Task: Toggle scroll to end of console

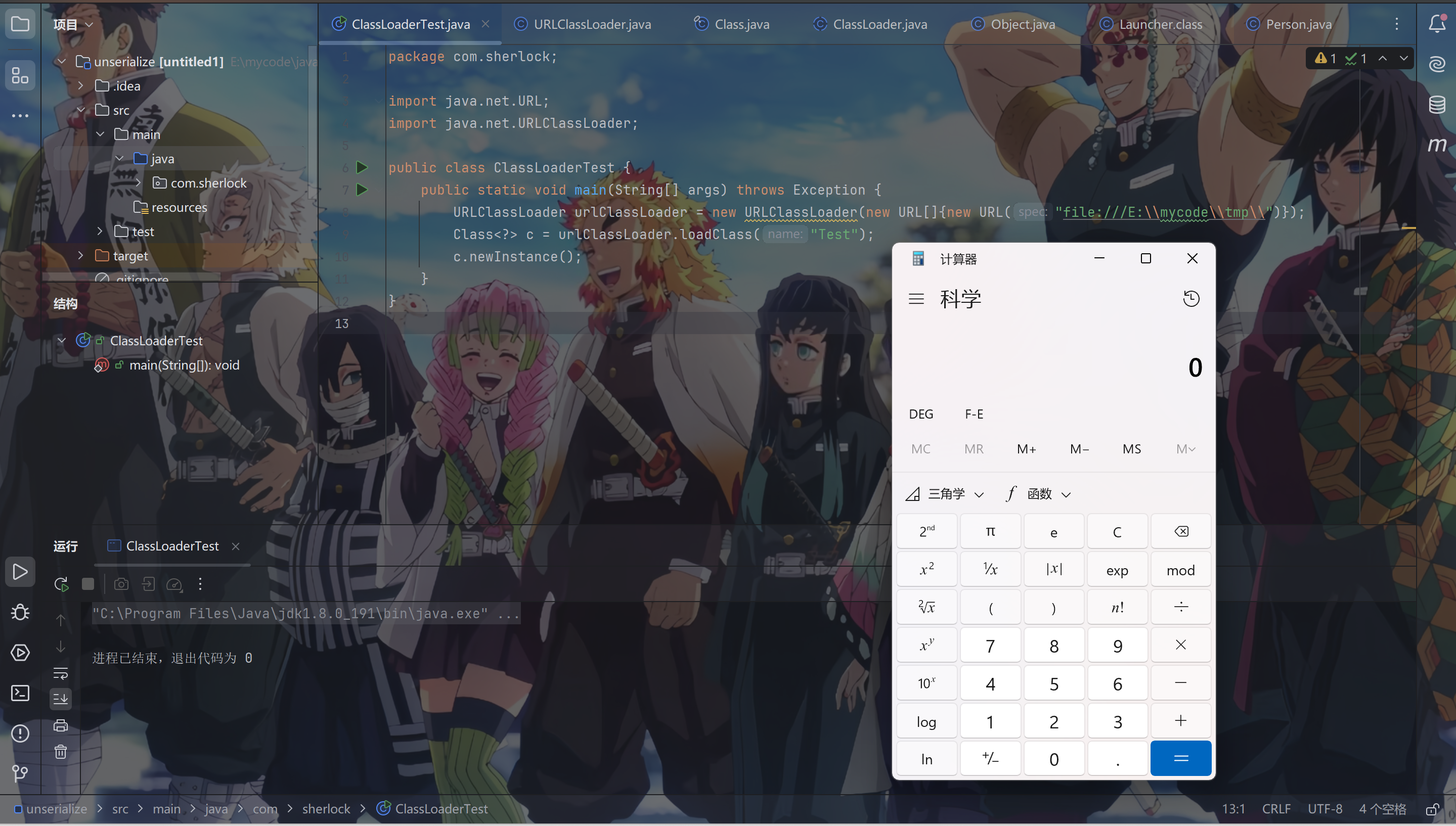Action: click(x=61, y=698)
